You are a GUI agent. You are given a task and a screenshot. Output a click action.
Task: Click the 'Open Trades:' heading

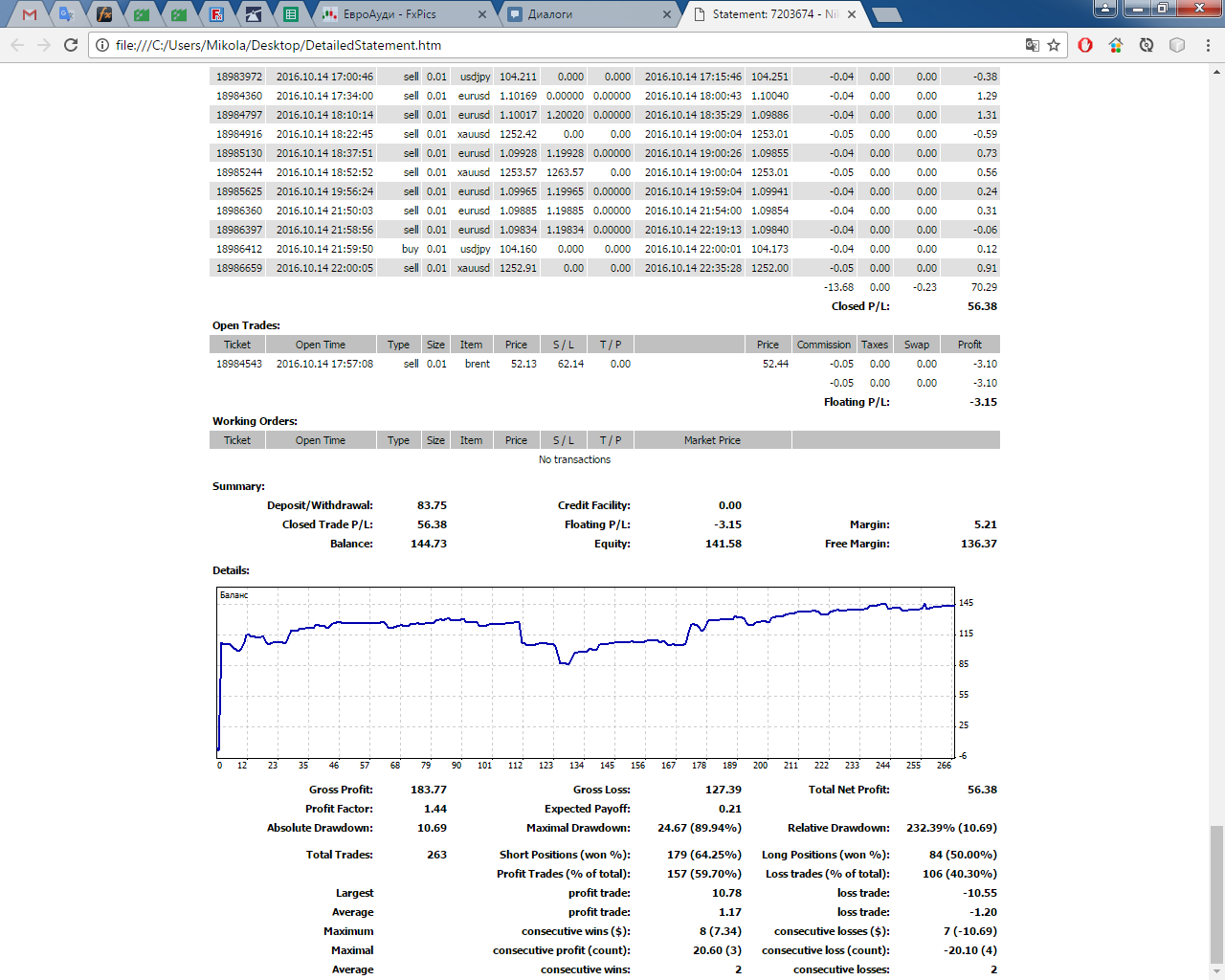246,325
